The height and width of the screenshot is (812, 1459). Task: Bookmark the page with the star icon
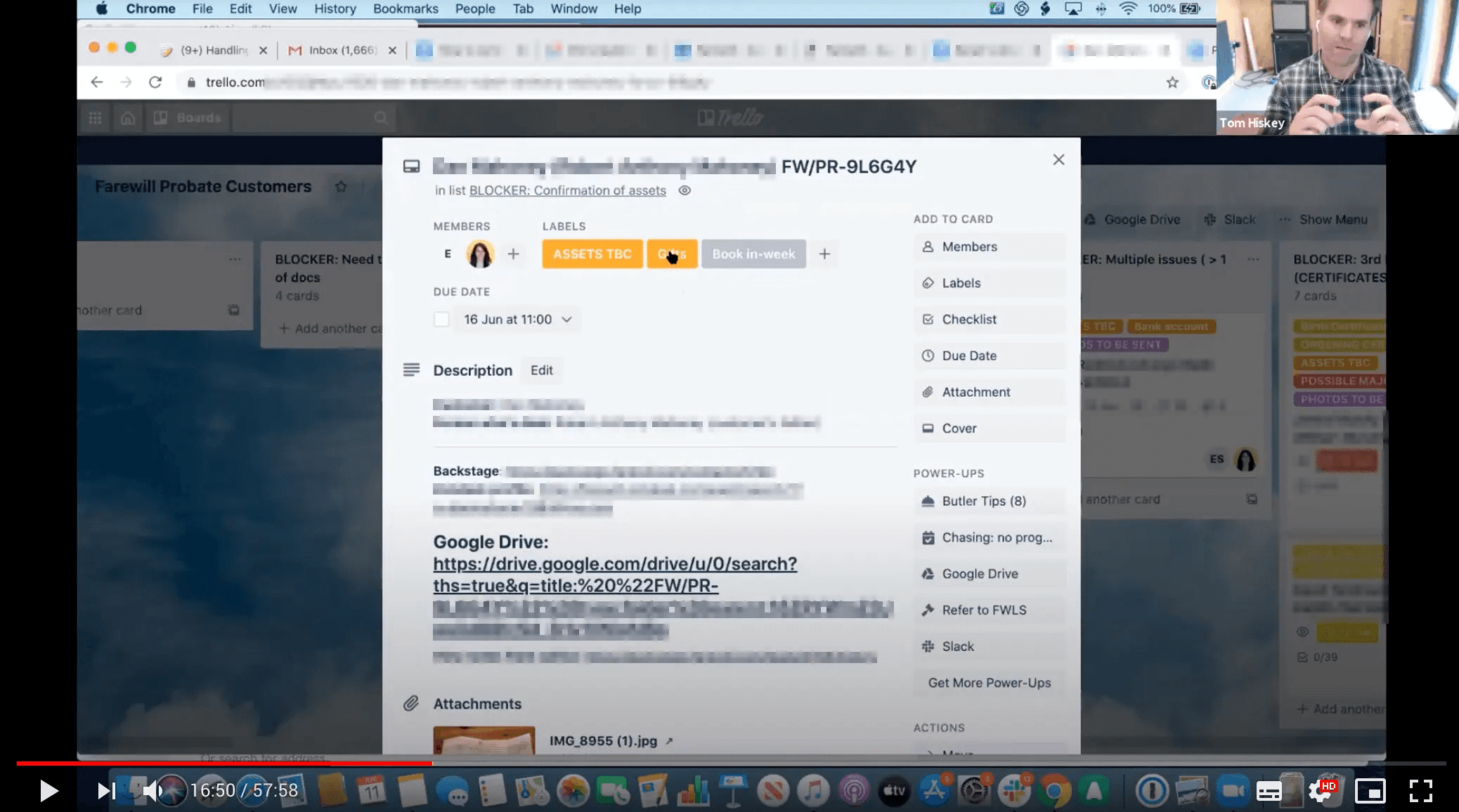point(1172,83)
